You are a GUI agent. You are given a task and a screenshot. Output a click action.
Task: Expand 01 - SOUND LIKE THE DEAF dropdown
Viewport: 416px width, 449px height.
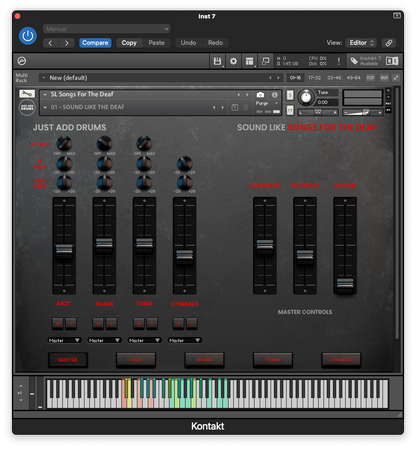click(45, 107)
